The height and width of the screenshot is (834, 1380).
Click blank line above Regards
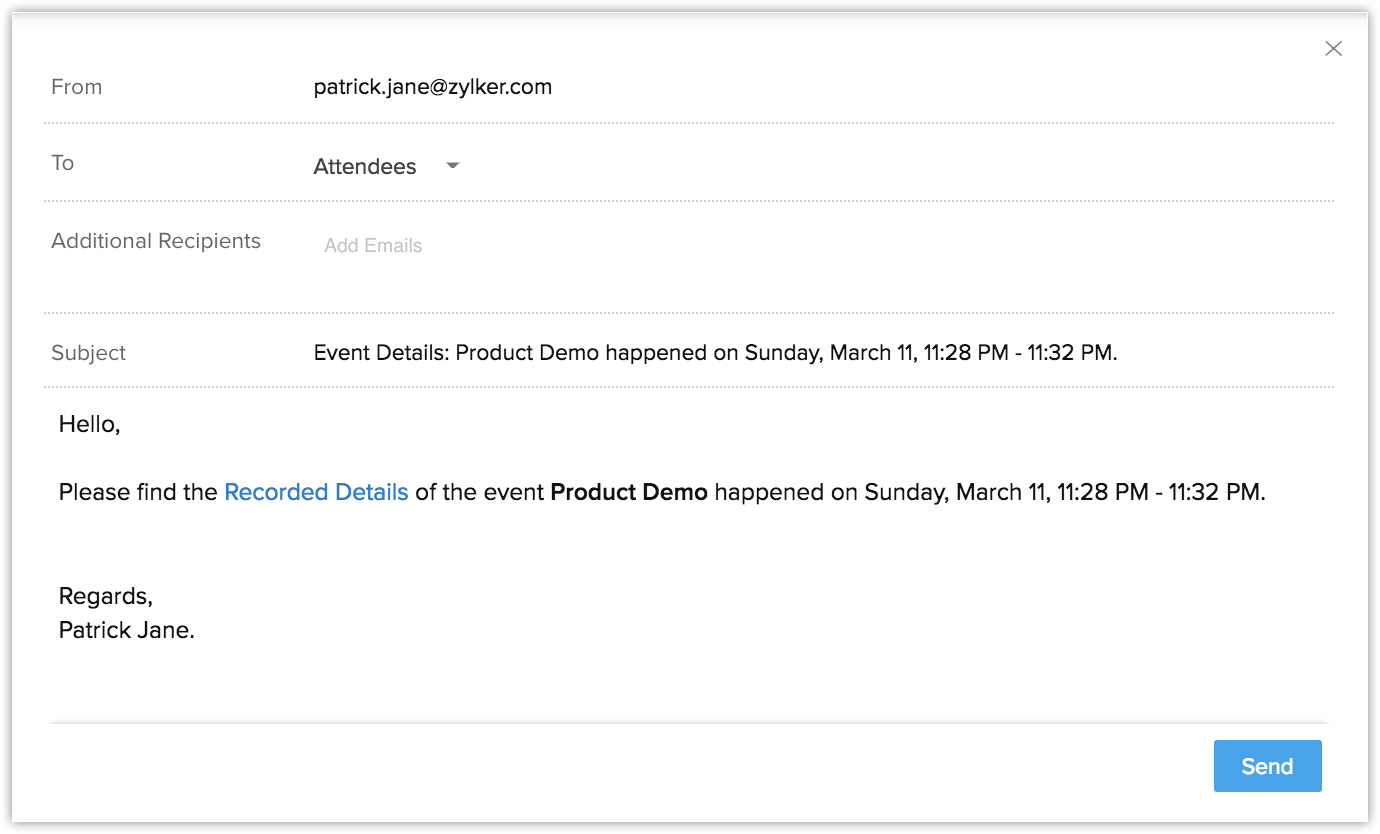click(400, 545)
